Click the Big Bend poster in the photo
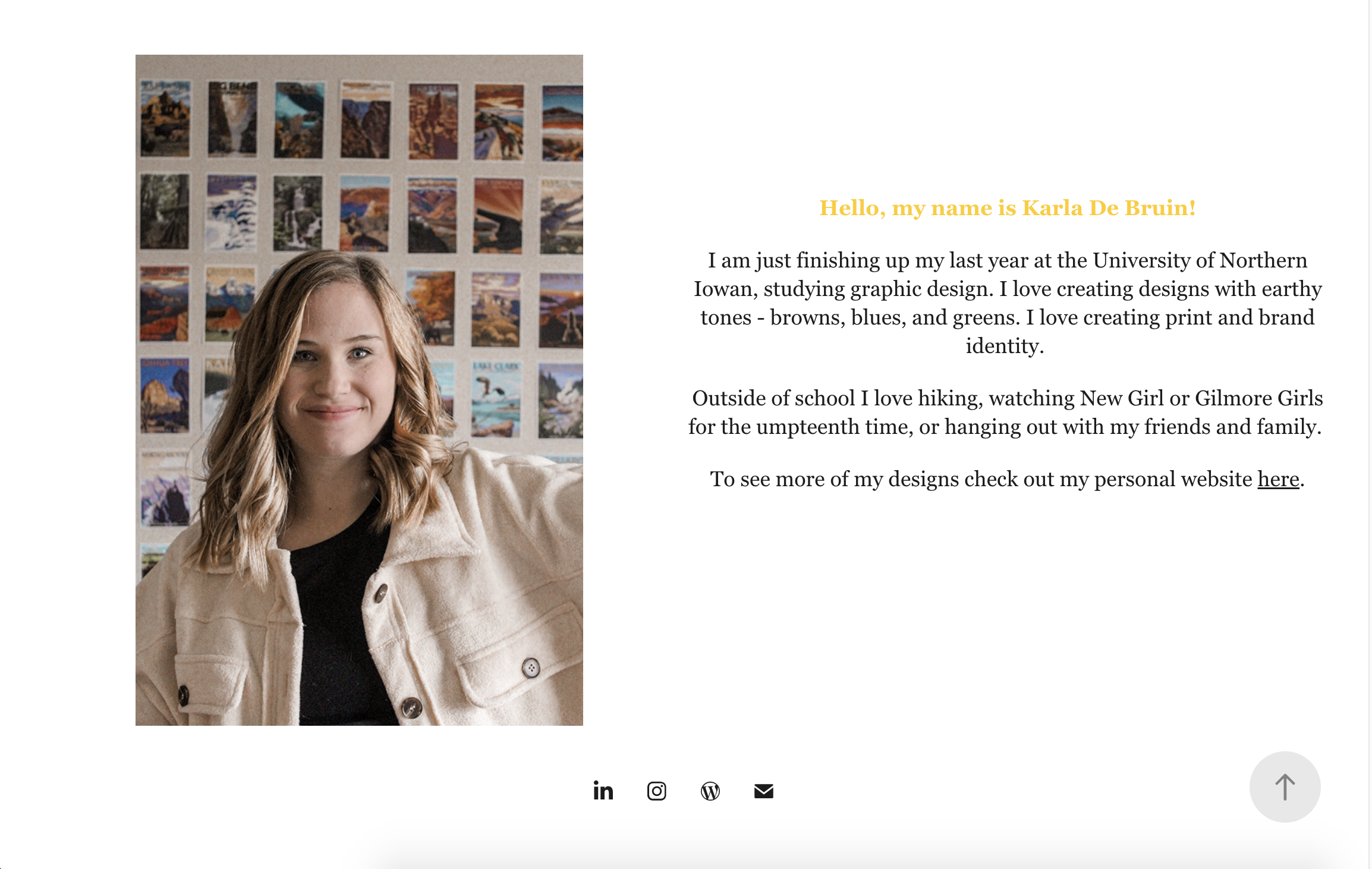The width and height of the screenshot is (1372, 869). click(233, 119)
